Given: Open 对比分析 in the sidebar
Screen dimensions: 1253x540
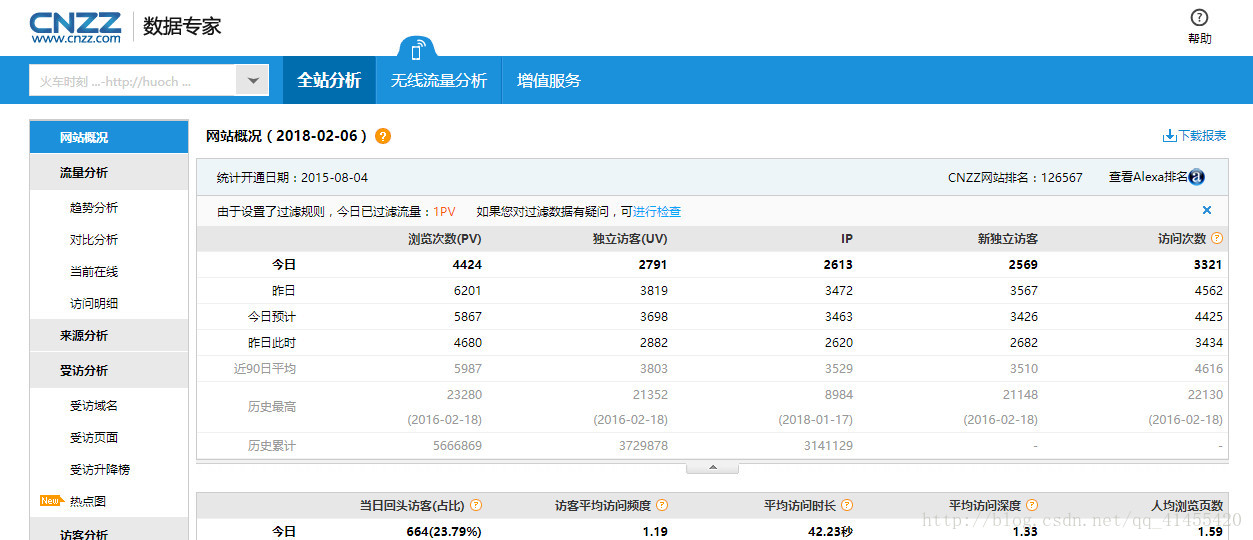Looking at the screenshot, I should pos(94,240).
